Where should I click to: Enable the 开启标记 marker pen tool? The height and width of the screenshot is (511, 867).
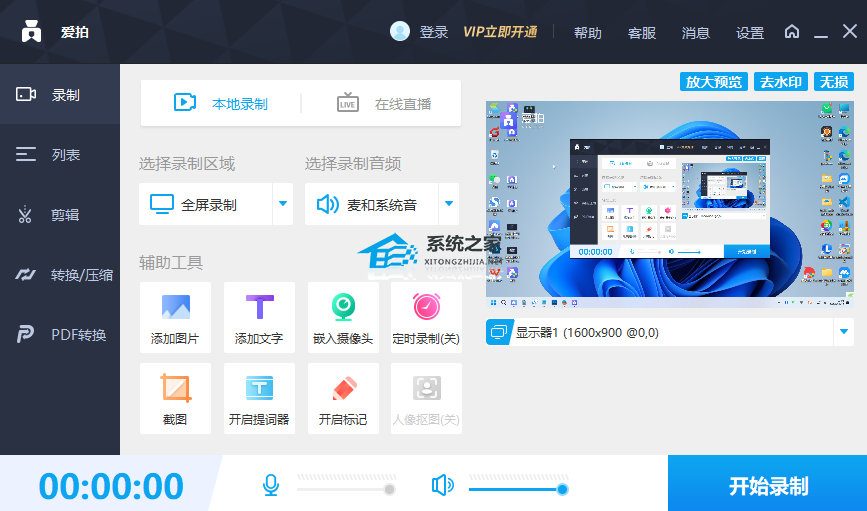point(343,398)
